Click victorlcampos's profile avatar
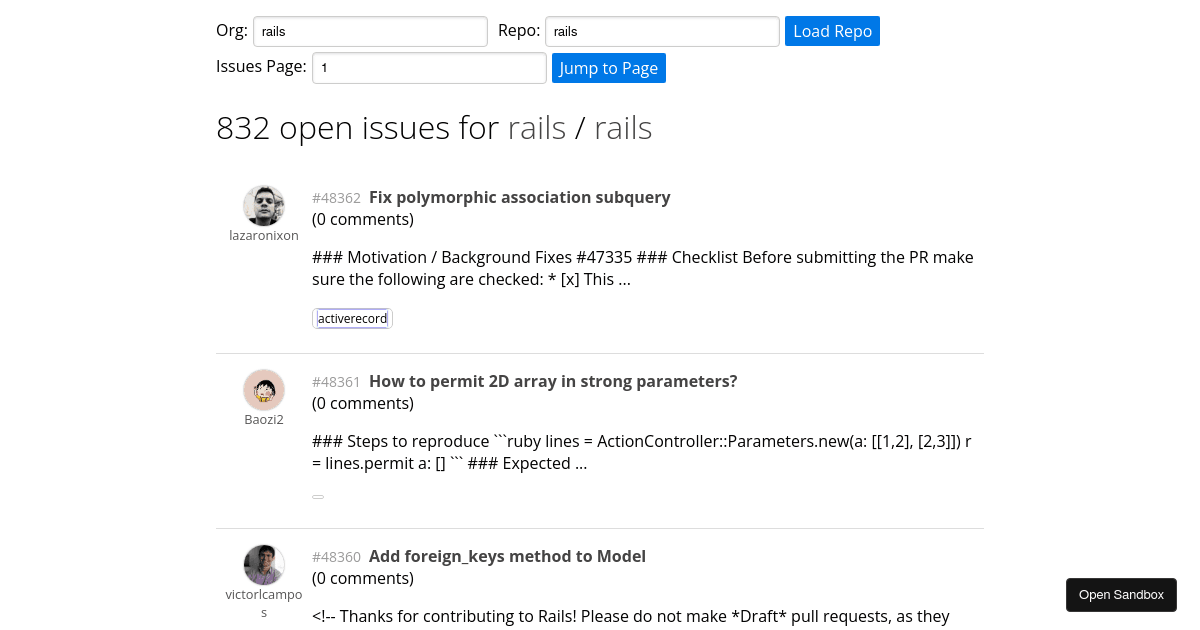Image resolution: width=1200 pixels, height=630 pixels. coord(264,565)
